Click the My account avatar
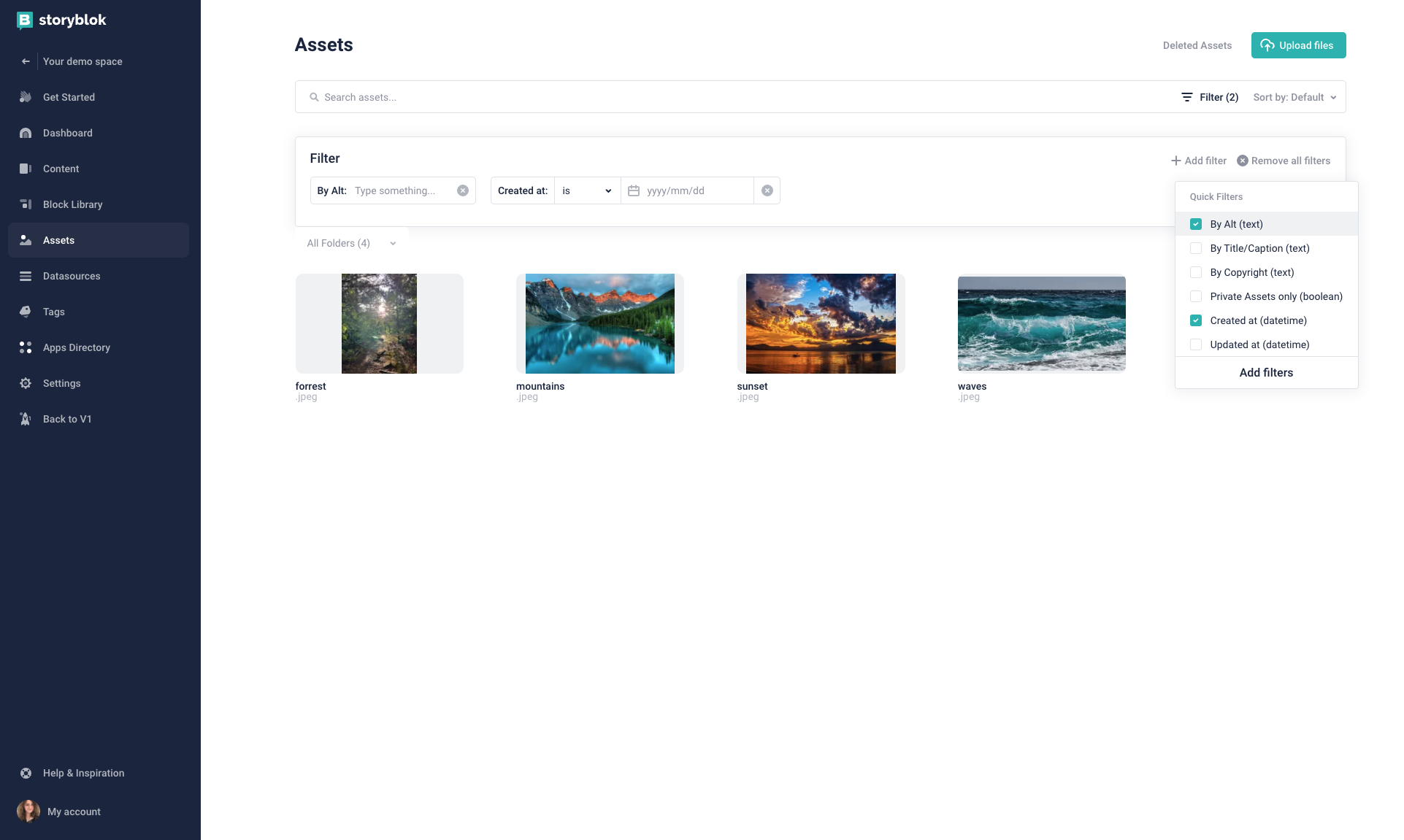1404x840 pixels. (28, 812)
